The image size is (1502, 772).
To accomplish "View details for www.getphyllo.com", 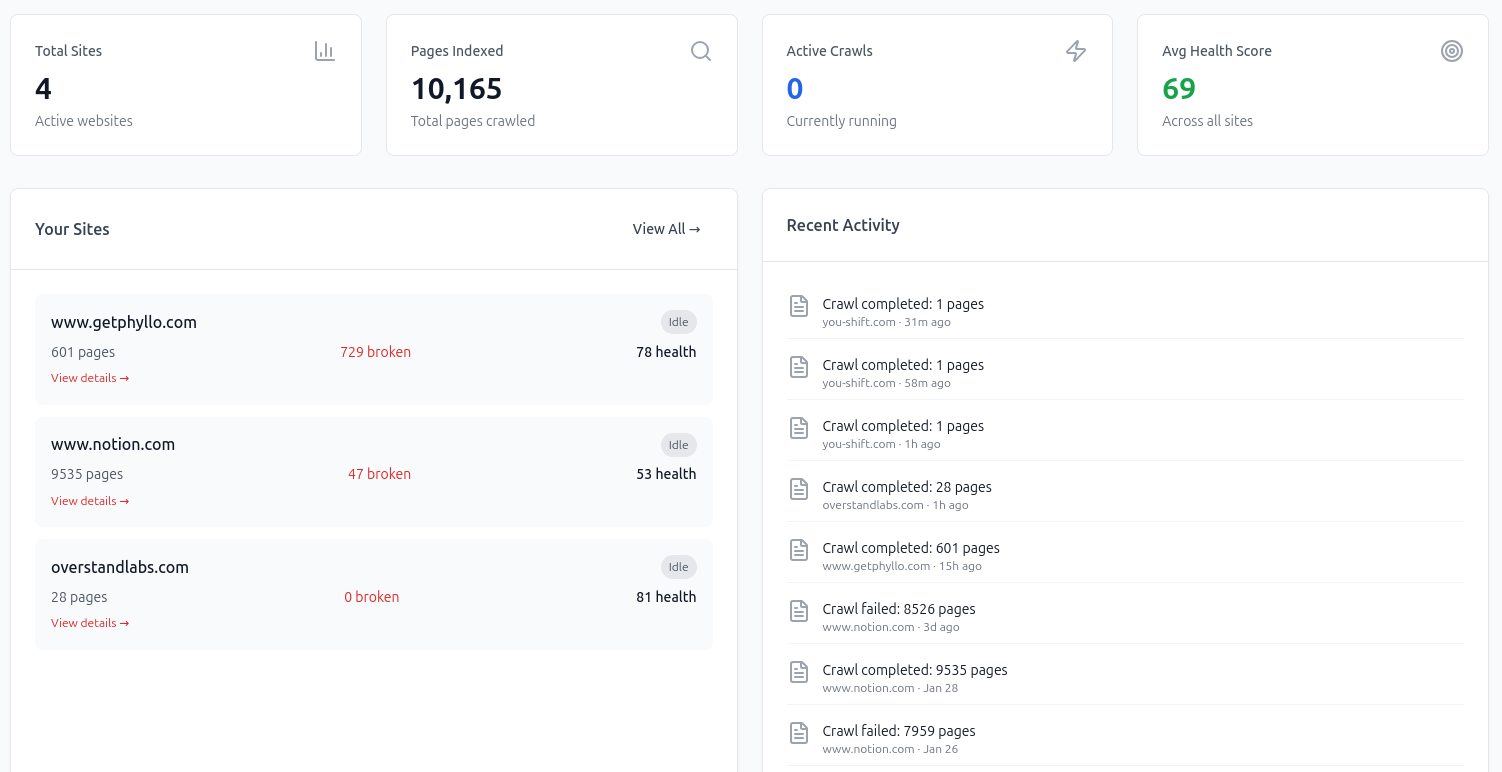I will pos(90,377).
